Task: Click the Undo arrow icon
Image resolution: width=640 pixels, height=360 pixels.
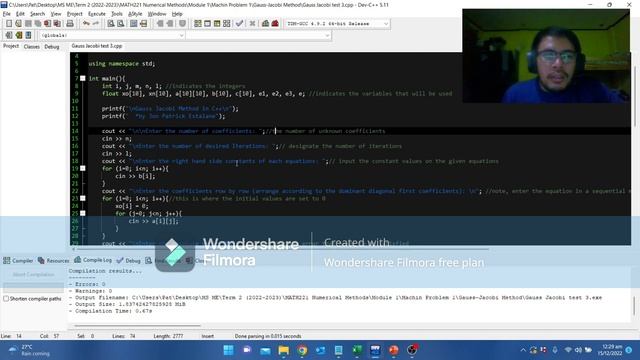Action: [x=86, y=24]
